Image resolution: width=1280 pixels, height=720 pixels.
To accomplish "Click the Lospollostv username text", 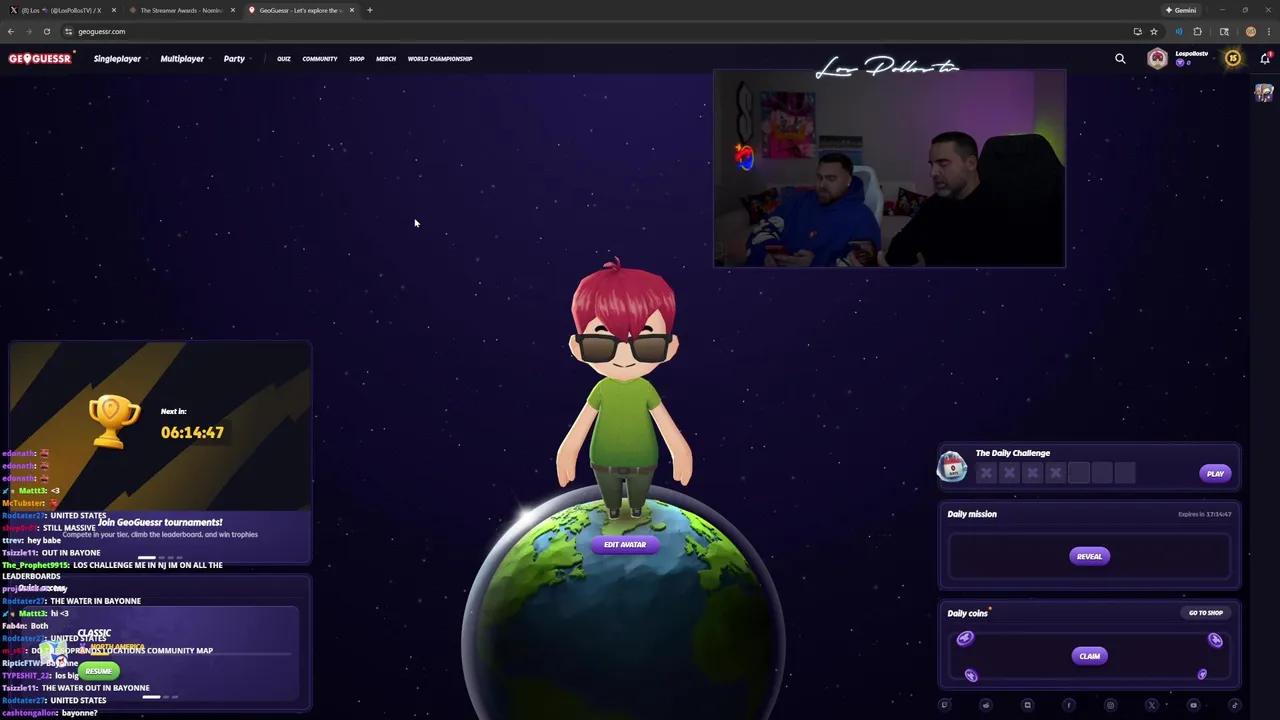I will click(x=1191, y=54).
